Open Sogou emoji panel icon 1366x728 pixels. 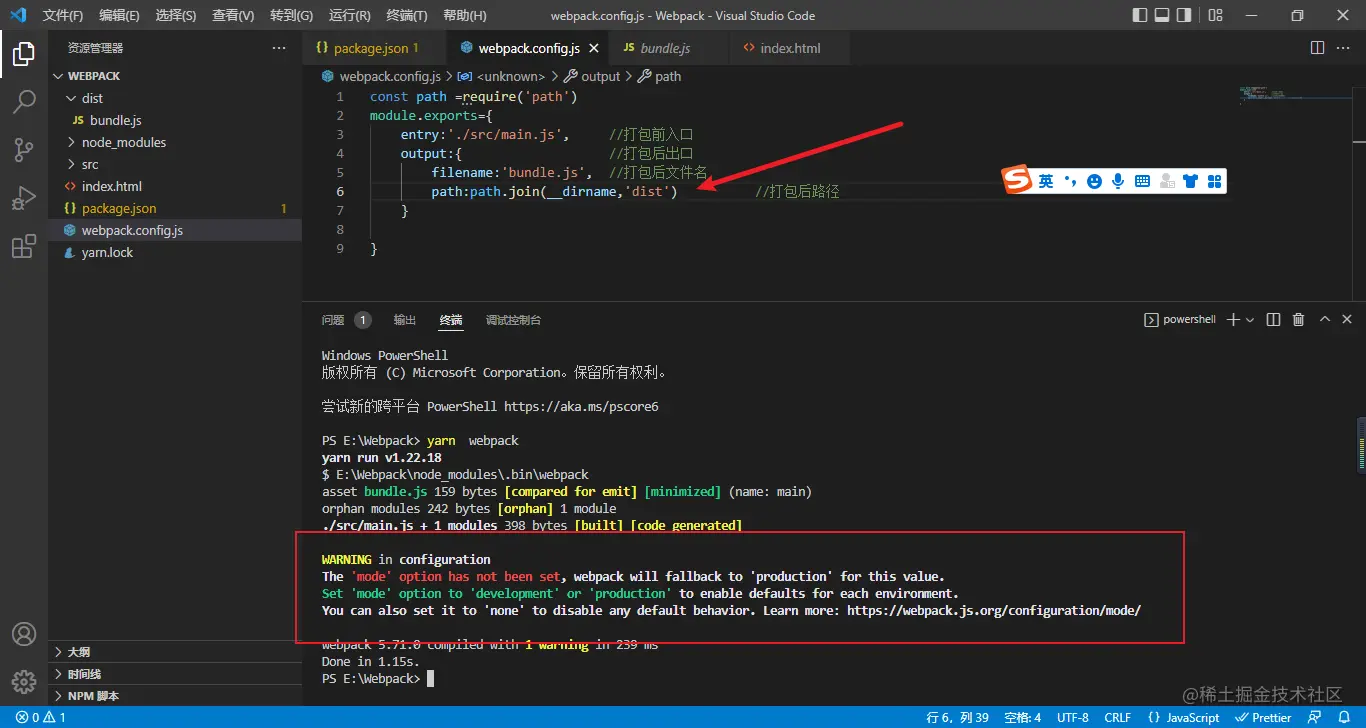point(1094,181)
